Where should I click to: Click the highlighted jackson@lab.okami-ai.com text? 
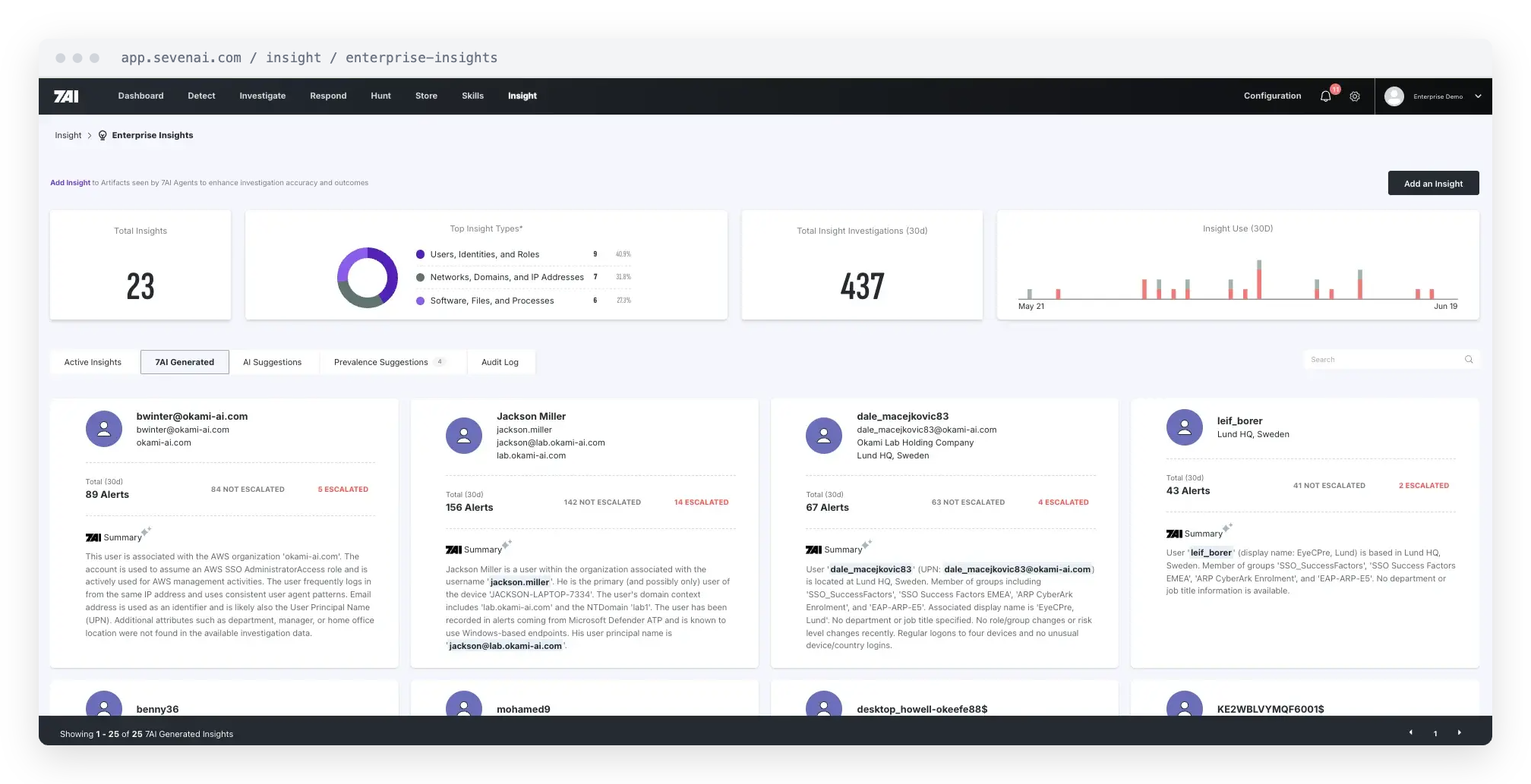pos(505,646)
